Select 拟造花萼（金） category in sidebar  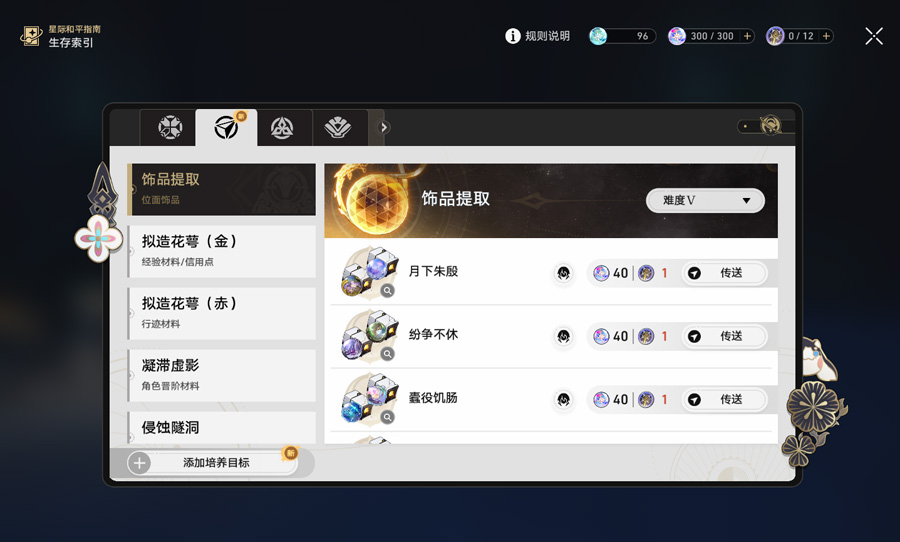pyautogui.click(x=222, y=251)
